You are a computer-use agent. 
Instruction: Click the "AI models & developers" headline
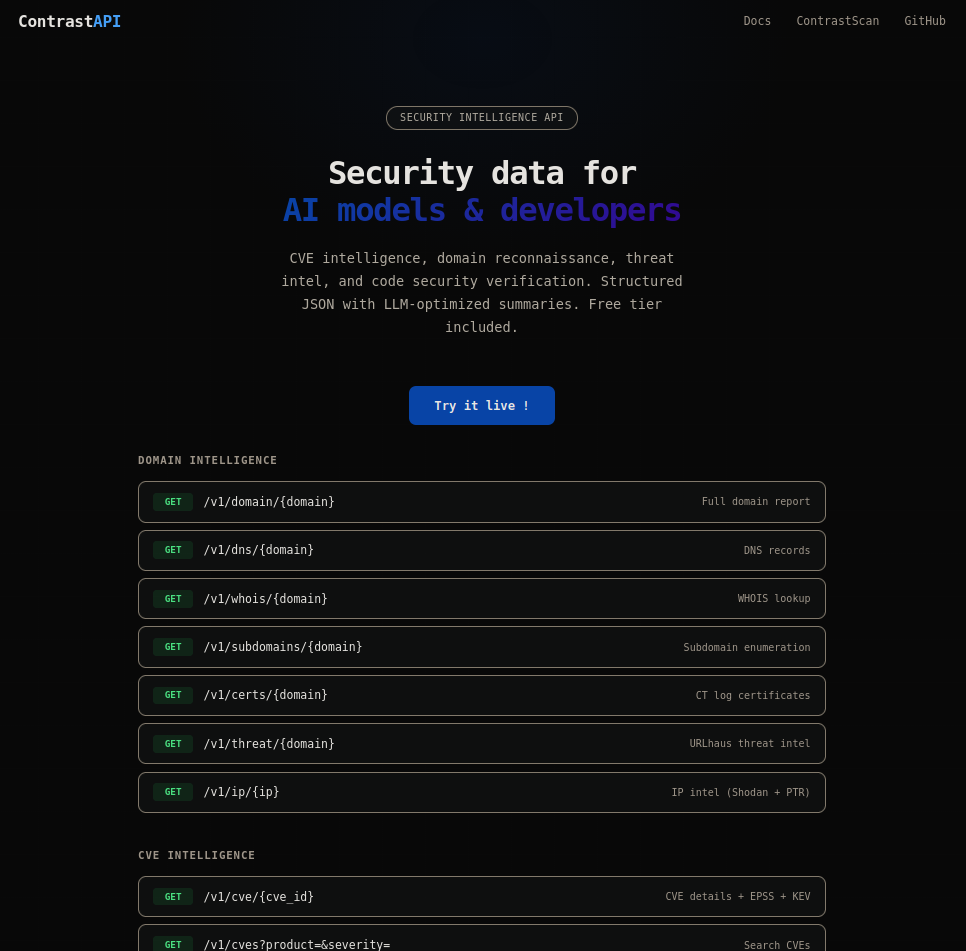tap(482, 211)
